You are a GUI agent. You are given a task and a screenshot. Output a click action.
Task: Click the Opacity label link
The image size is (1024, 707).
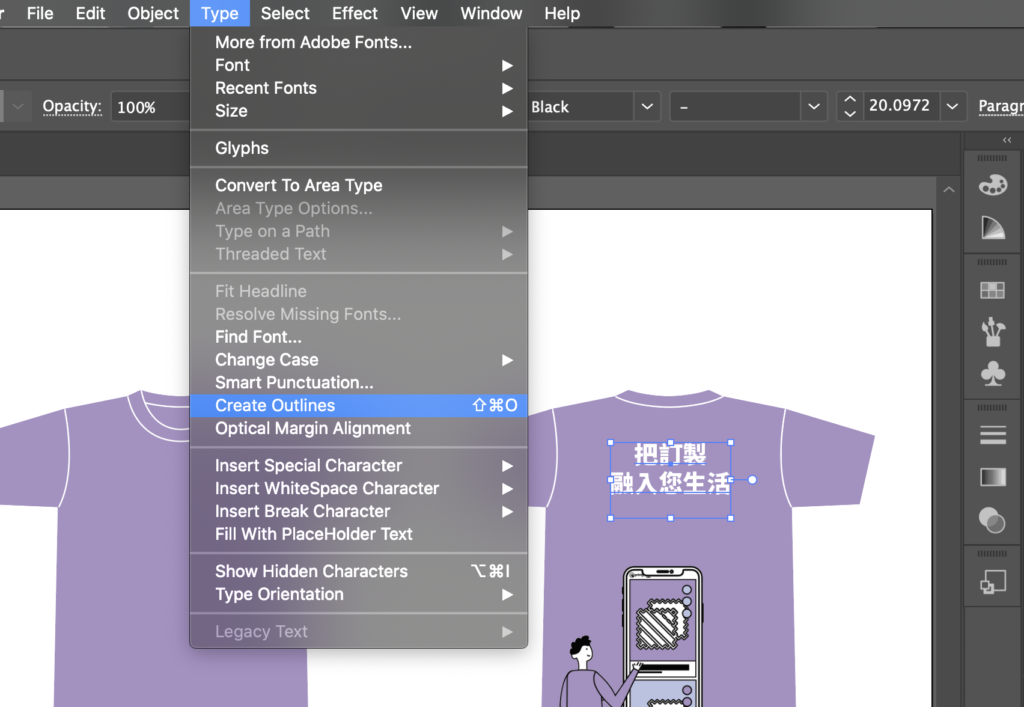coord(72,106)
